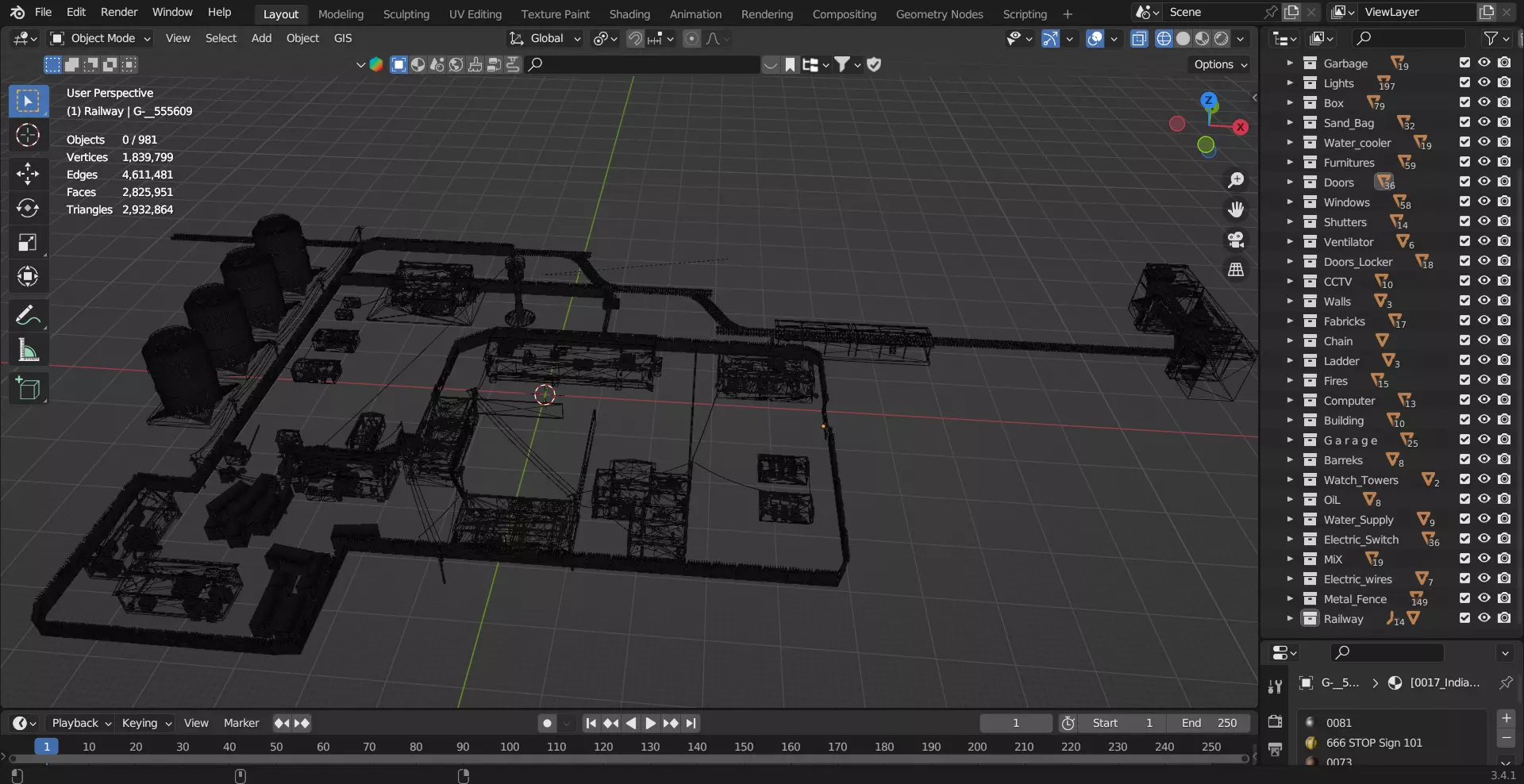
Task: Disable rendering for the Walls collection
Action: point(1504,301)
